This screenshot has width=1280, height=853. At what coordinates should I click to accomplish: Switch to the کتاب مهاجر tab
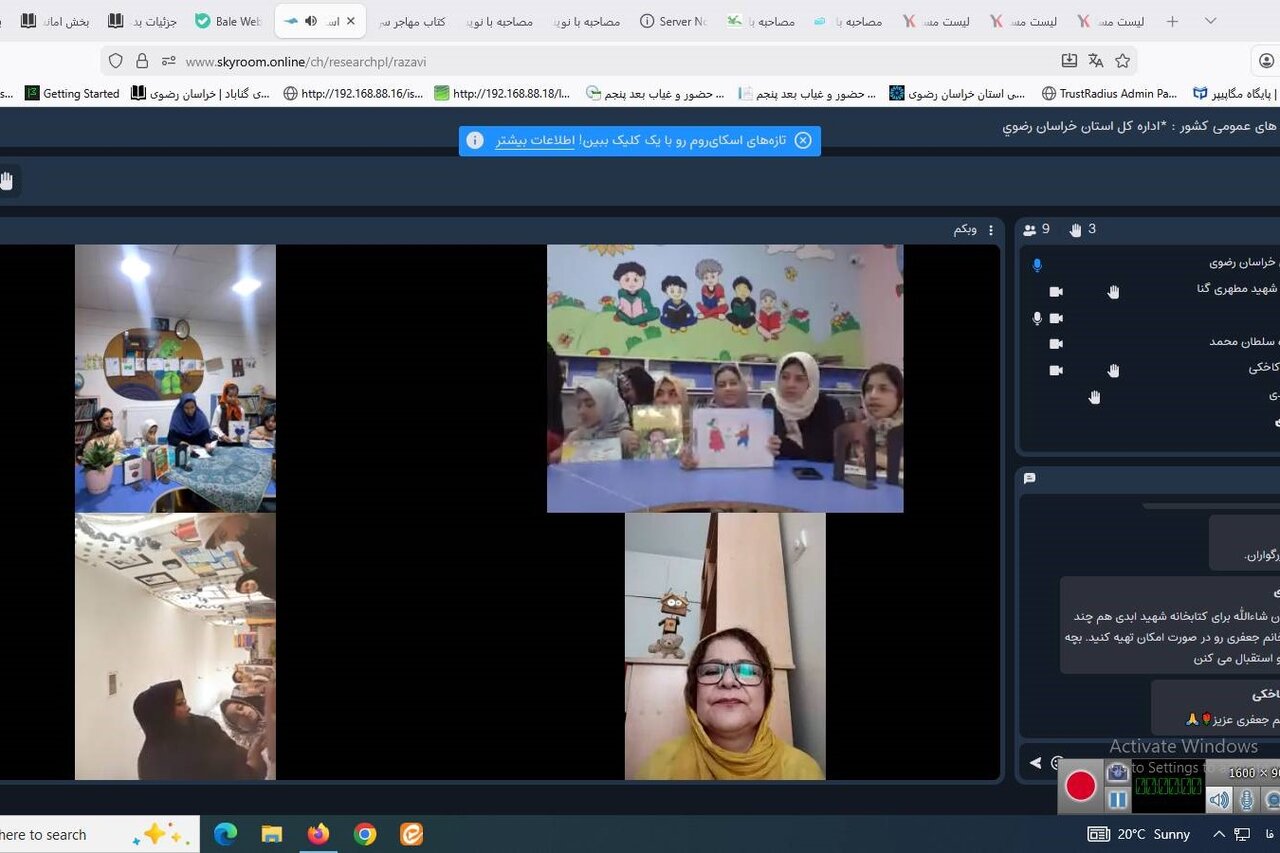click(x=410, y=21)
